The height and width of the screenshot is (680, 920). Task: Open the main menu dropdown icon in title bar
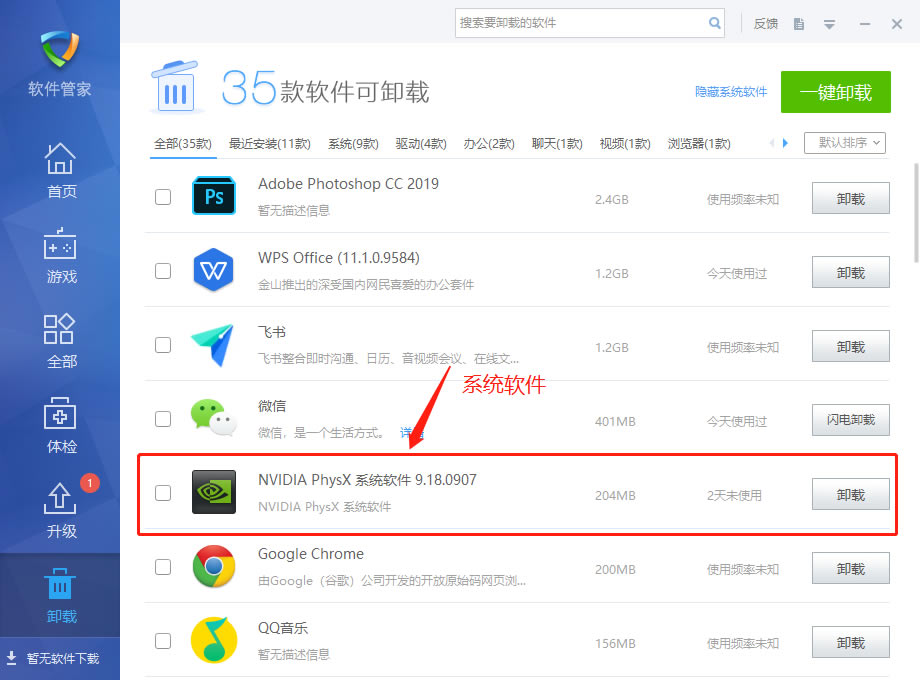pos(829,25)
